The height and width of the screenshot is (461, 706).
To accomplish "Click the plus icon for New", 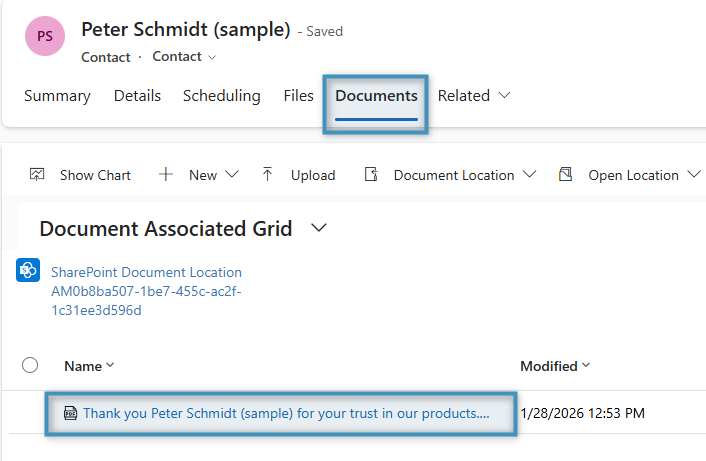I will tap(166, 174).
